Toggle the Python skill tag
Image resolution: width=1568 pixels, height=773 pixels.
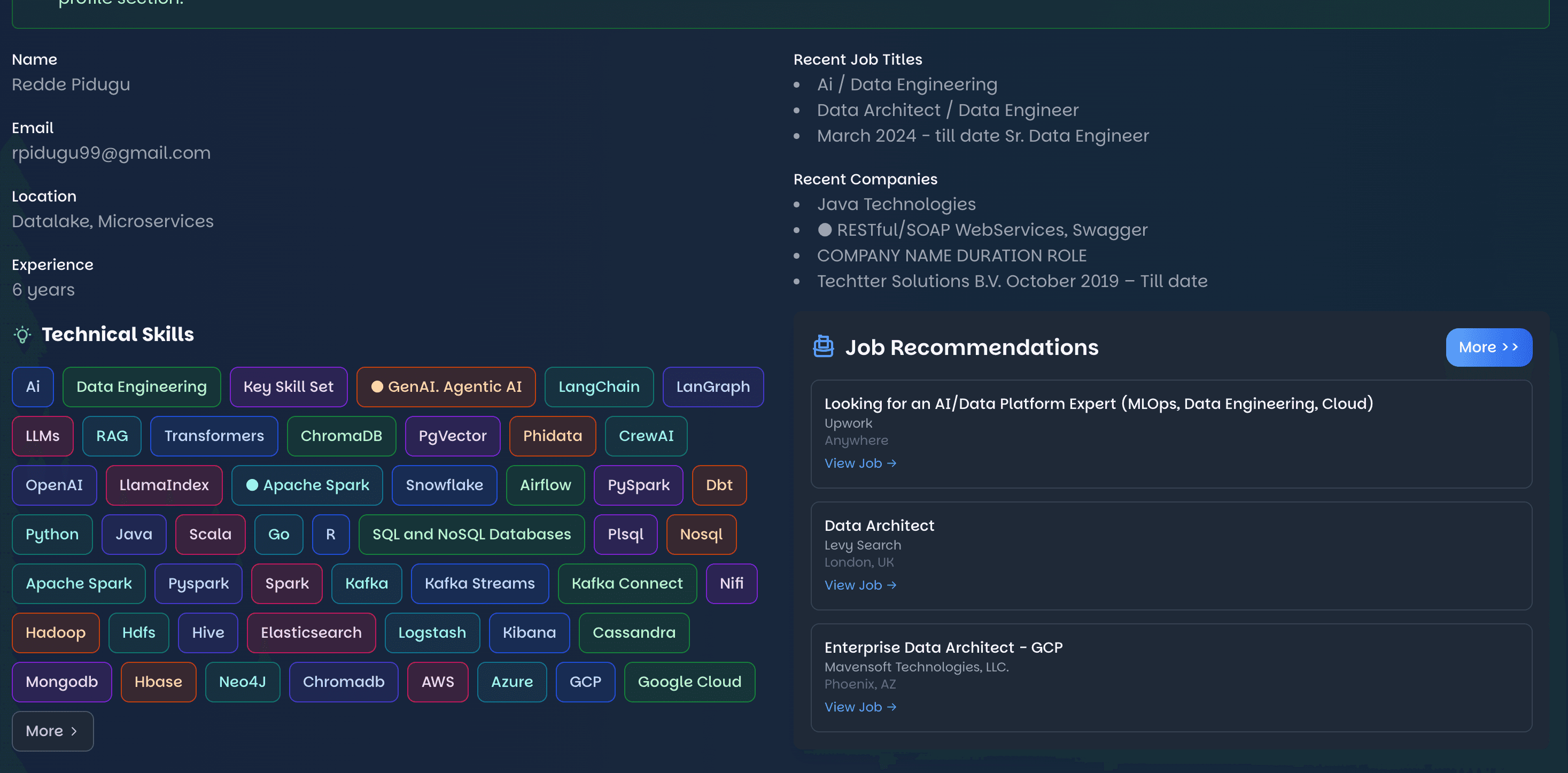pyautogui.click(x=52, y=535)
